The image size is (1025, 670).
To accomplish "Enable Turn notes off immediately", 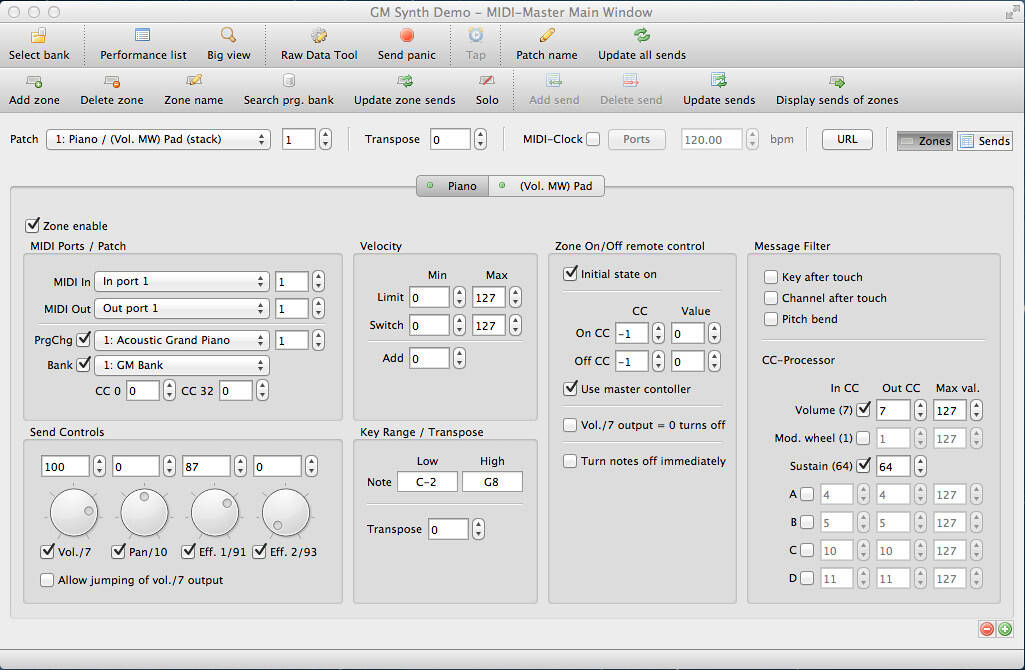I will pyautogui.click(x=570, y=461).
